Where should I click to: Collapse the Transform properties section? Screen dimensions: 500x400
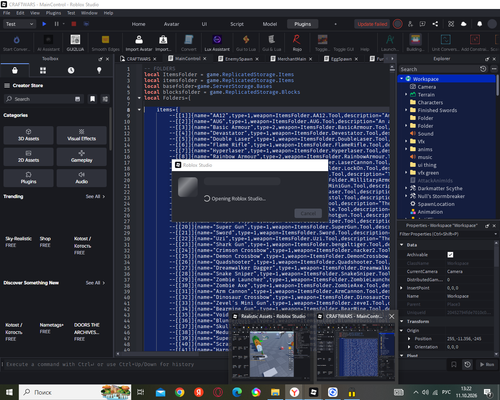(x=402, y=321)
